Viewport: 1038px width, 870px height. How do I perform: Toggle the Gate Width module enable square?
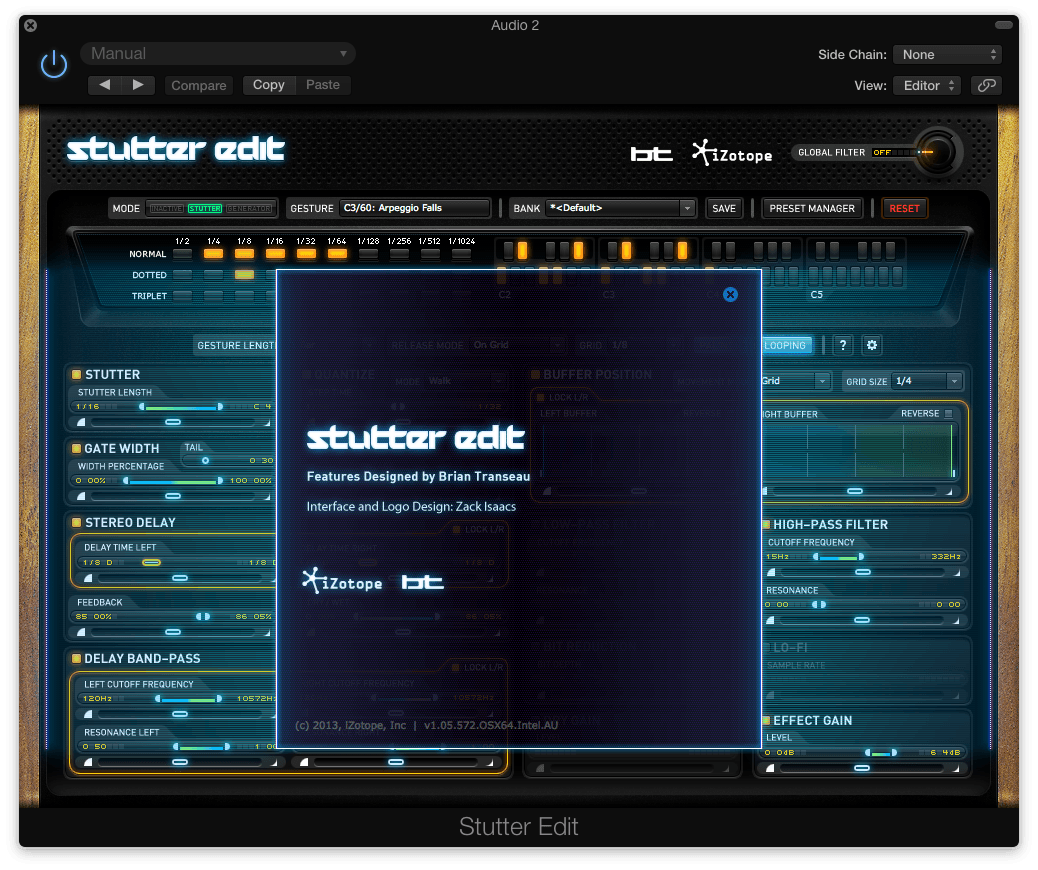pyautogui.click(x=76, y=448)
